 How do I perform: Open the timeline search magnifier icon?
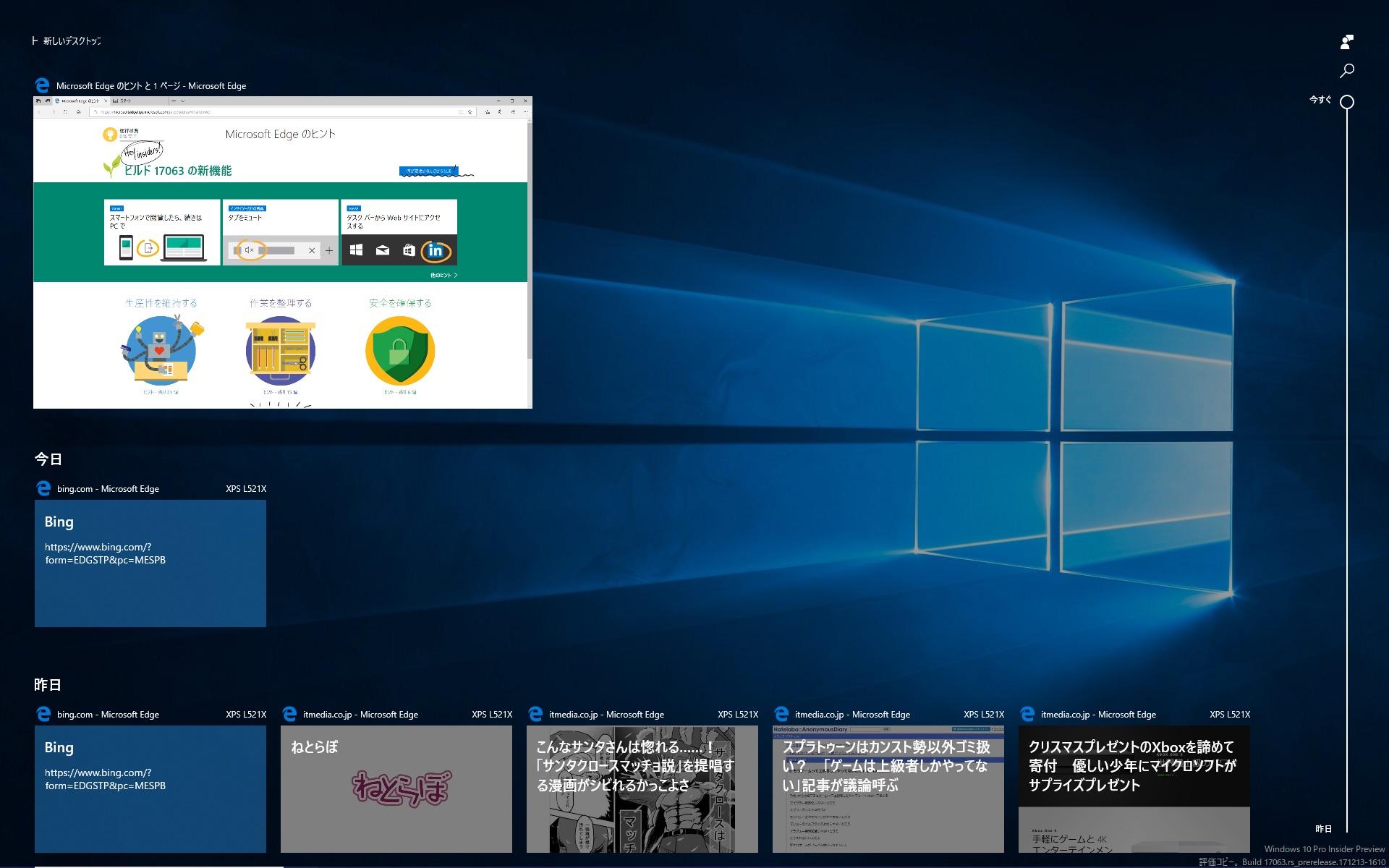1346,70
